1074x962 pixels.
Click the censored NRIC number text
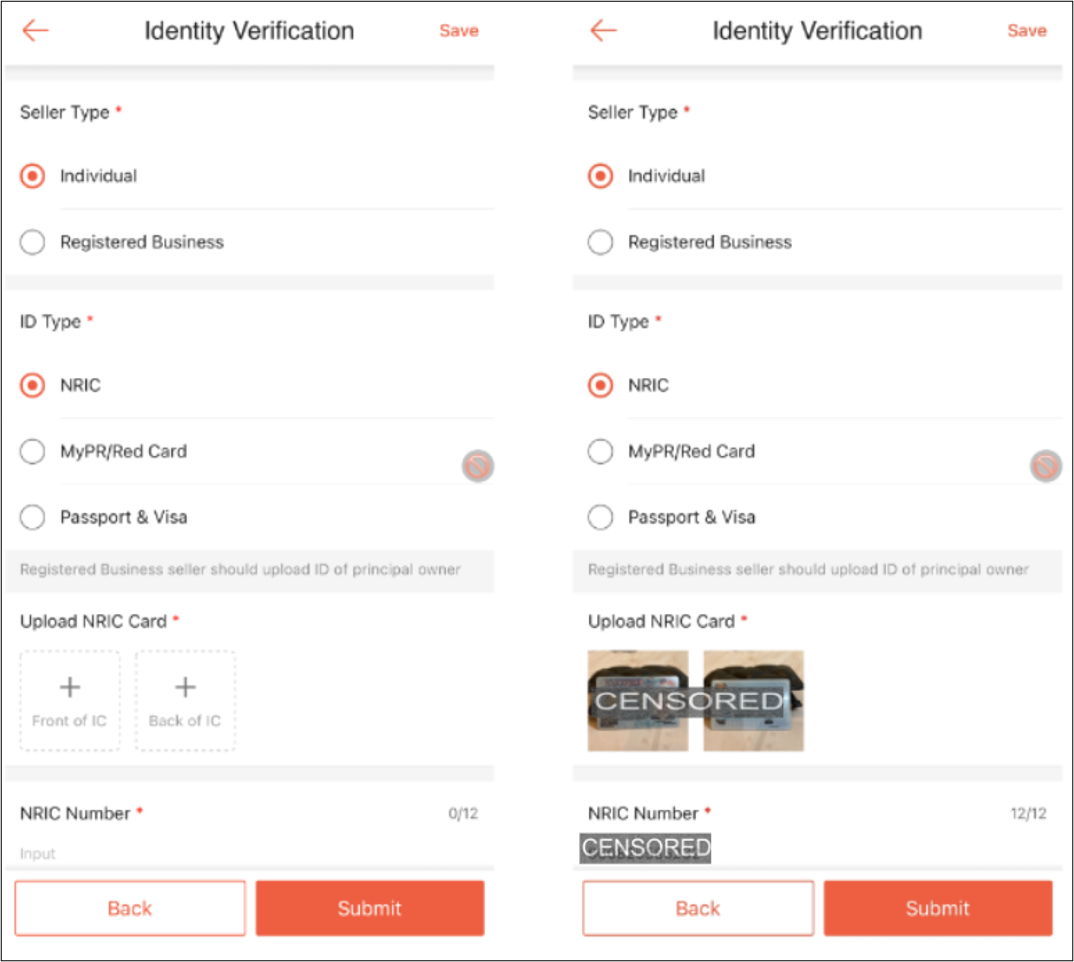pyautogui.click(x=643, y=847)
